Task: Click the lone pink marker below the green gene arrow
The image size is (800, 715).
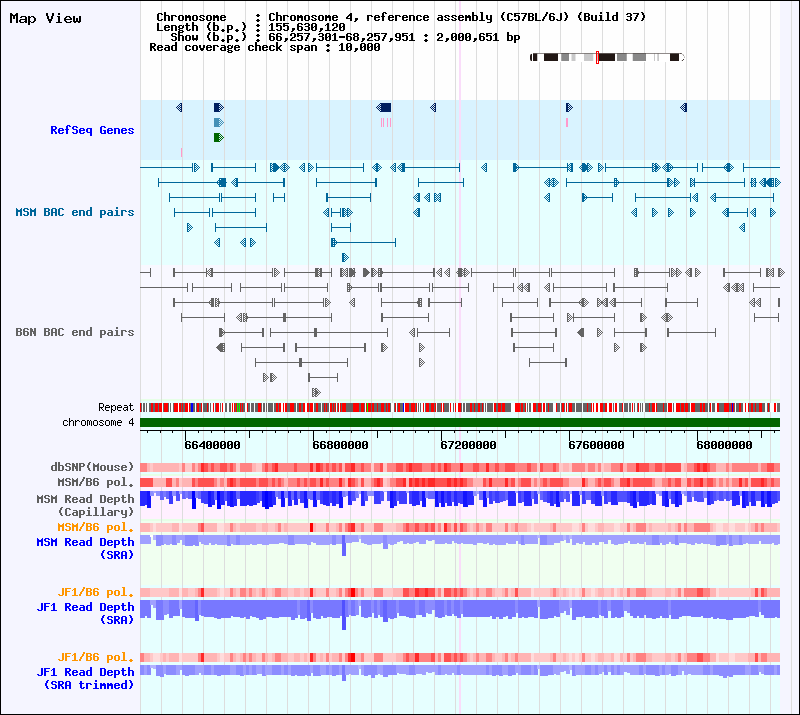Action: click(181, 152)
